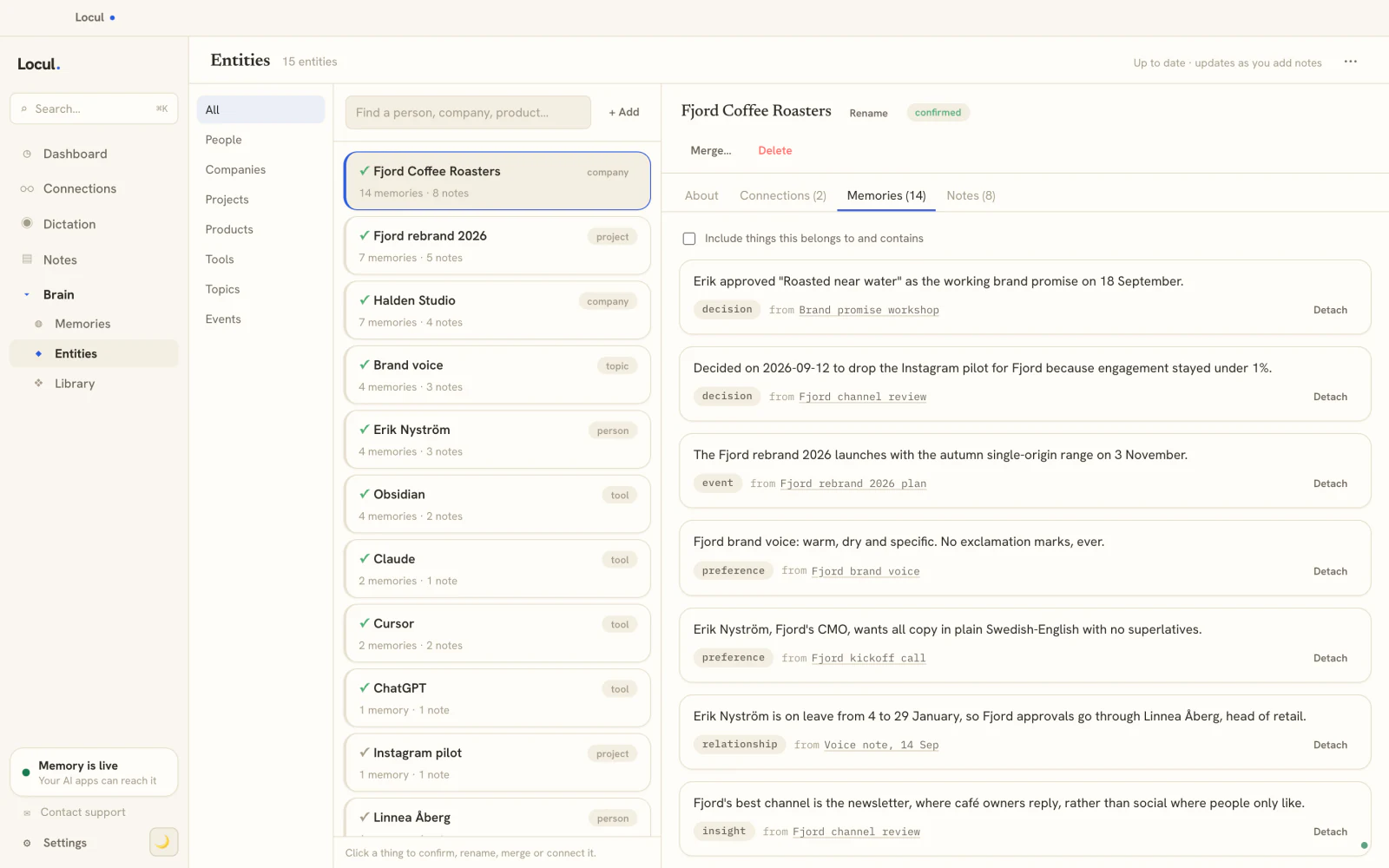
Task: Click the Connections link icon in sidebar
Action: [x=27, y=188]
